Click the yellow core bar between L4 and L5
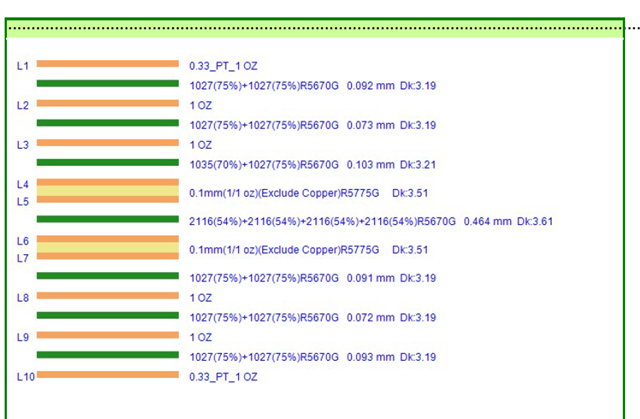640x419 pixels. pyautogui.click(x=108, y=191)
